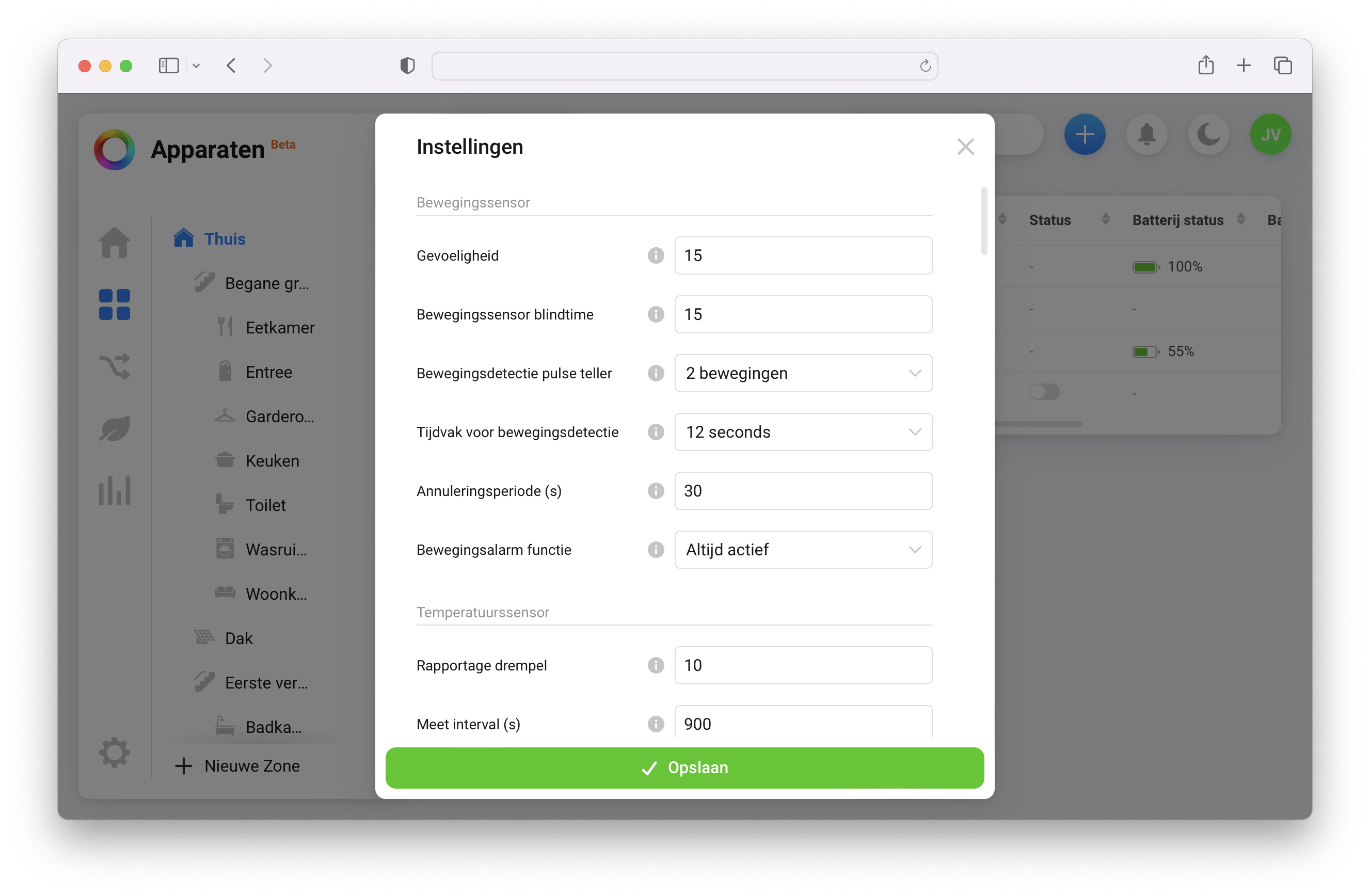Open the JV user avatar menu

coord(1270,134)
